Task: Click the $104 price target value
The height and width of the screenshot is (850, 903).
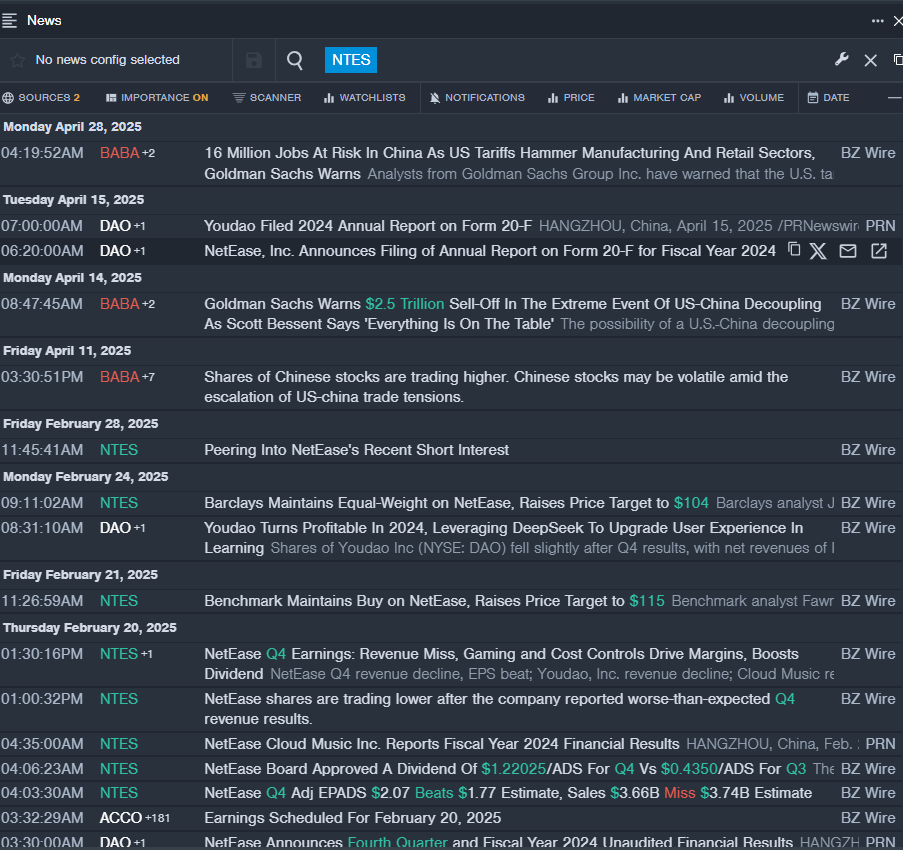Action: point(691,503)
